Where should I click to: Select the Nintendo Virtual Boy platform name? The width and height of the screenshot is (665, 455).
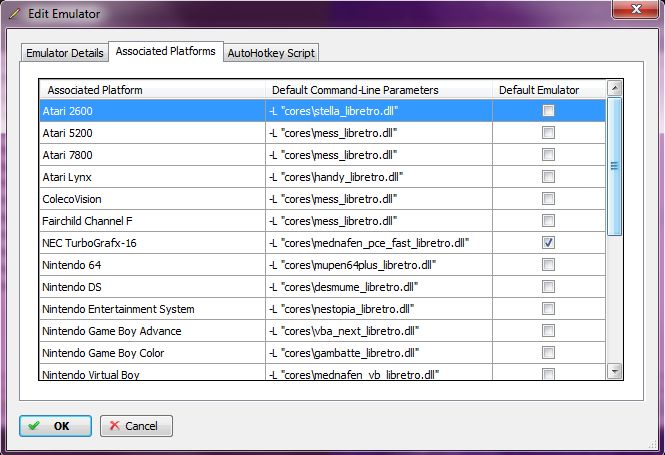91,374
